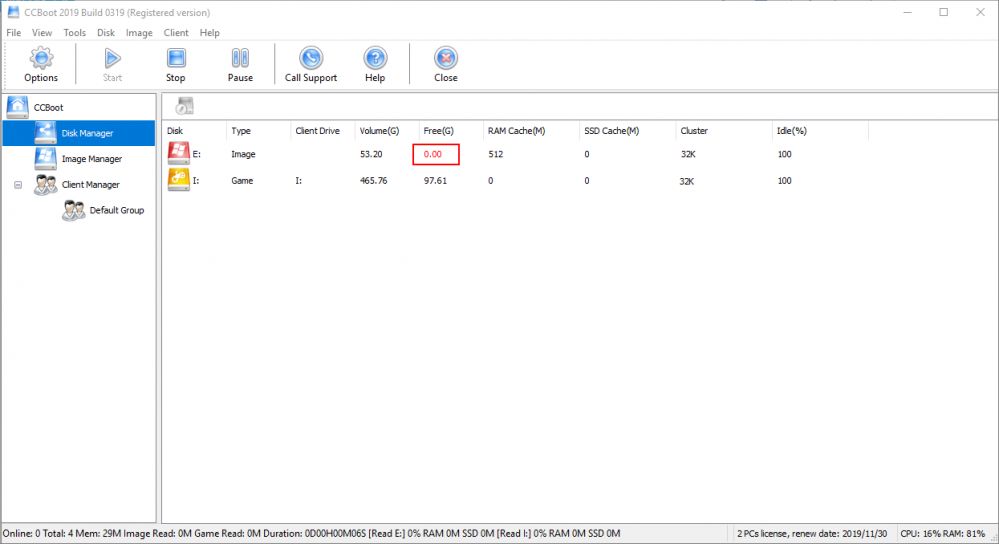The width and height of the screenshot is (999, 544).
Task: Minimize the CCBoot window
Action: point(908,12)
